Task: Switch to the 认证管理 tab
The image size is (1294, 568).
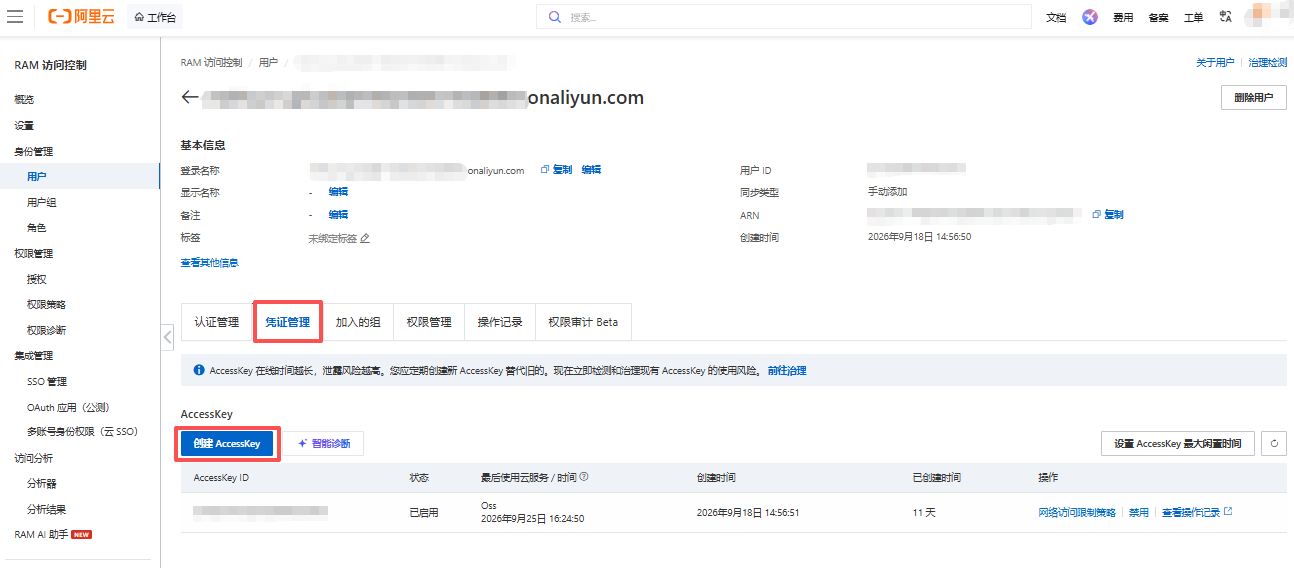Action: coord(217,322)
